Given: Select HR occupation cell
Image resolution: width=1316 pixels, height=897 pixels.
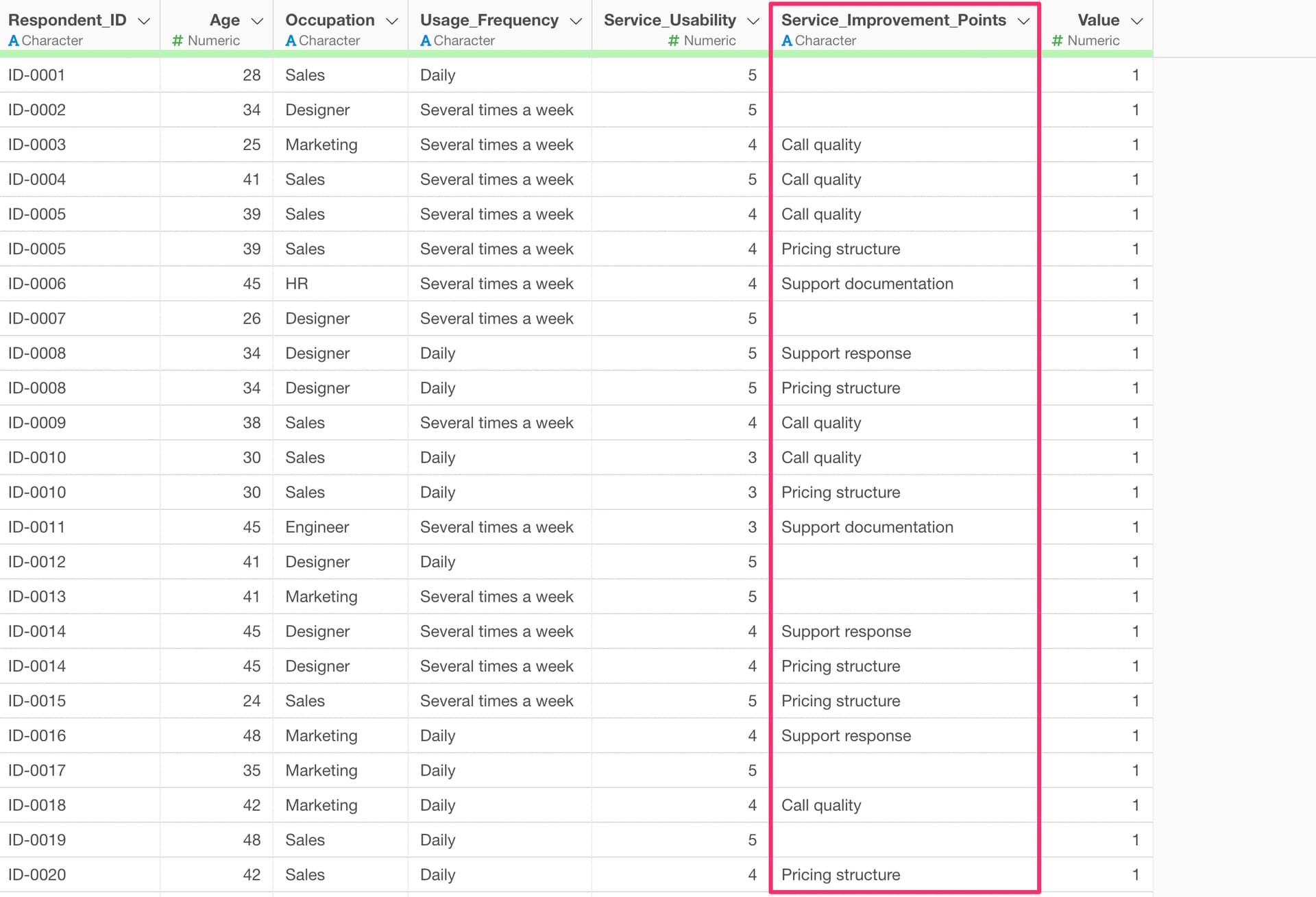Looking at the screenshot, I should tap(297, 284).
